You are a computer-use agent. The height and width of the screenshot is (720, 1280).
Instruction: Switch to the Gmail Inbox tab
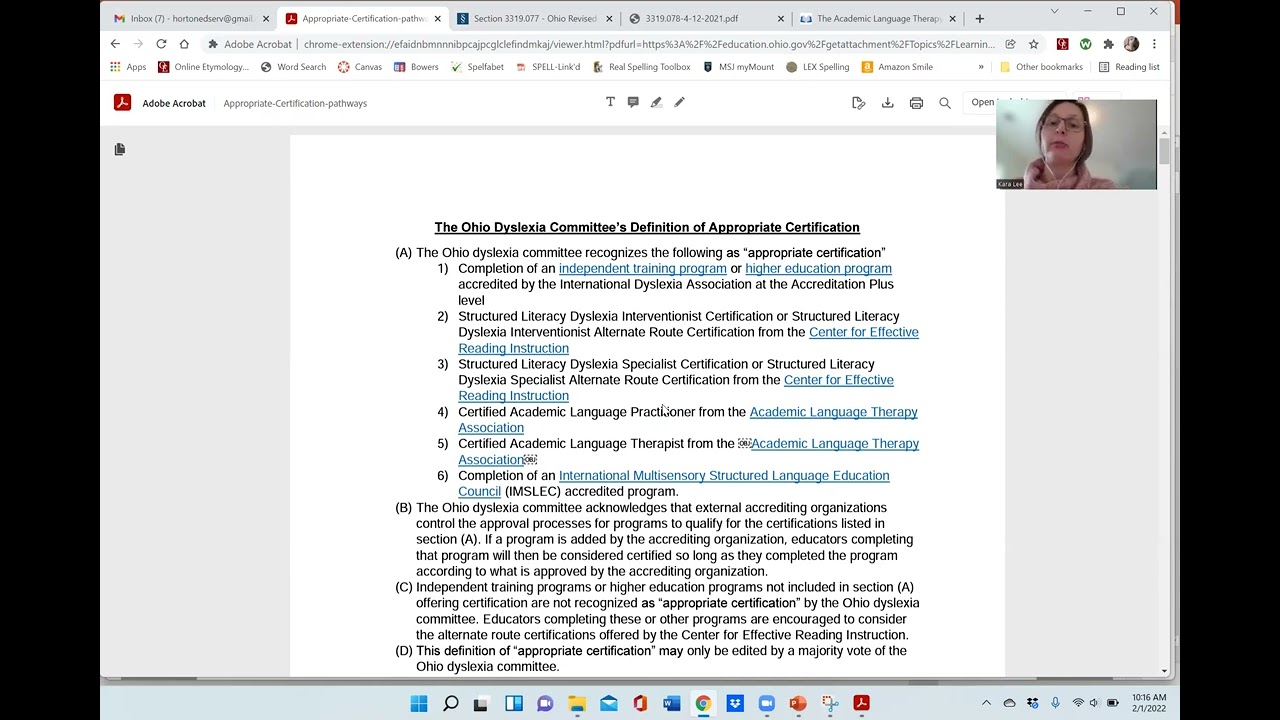190,18
